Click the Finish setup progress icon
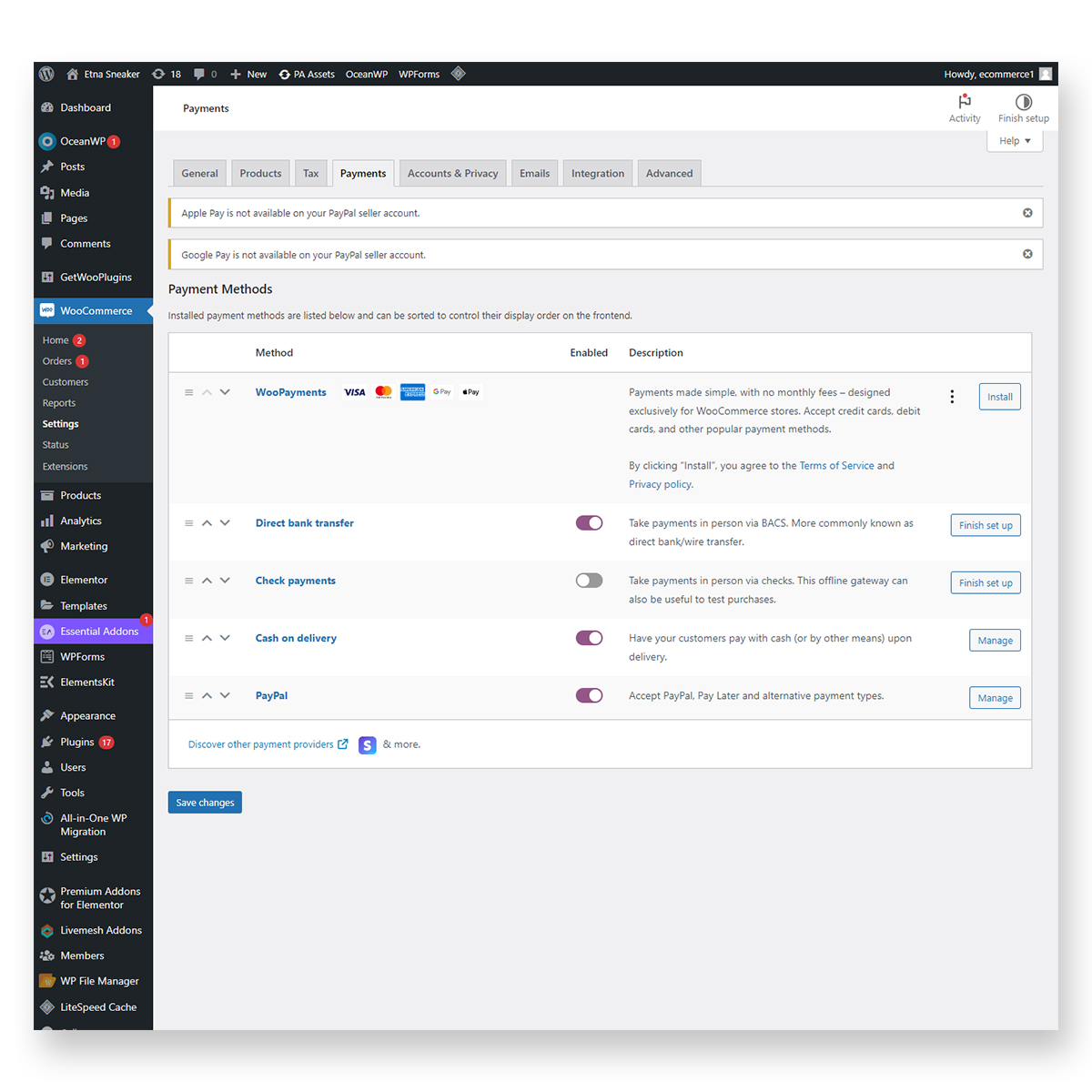This screenshot has width=1092, height=1092. (x=1023, y=102)
